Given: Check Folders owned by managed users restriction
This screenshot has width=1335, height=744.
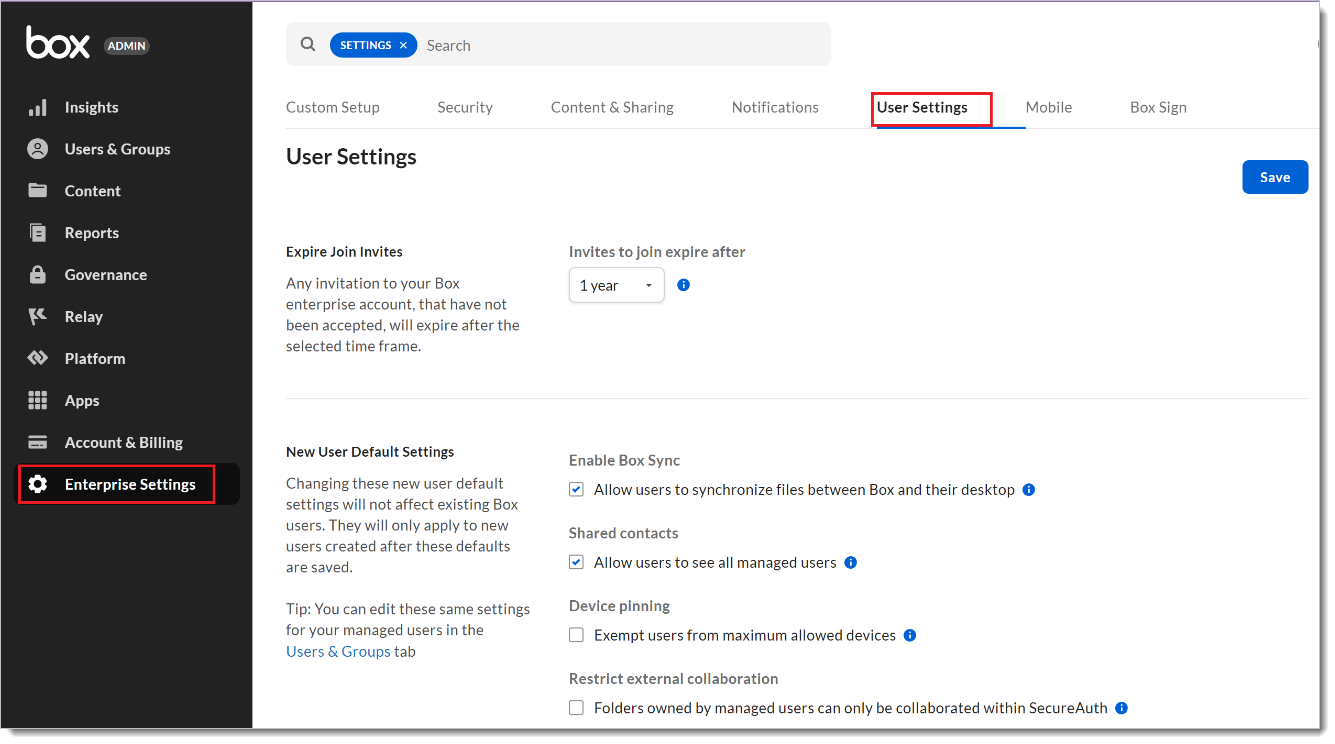Looking at the screenshot, I should [576, 708].
